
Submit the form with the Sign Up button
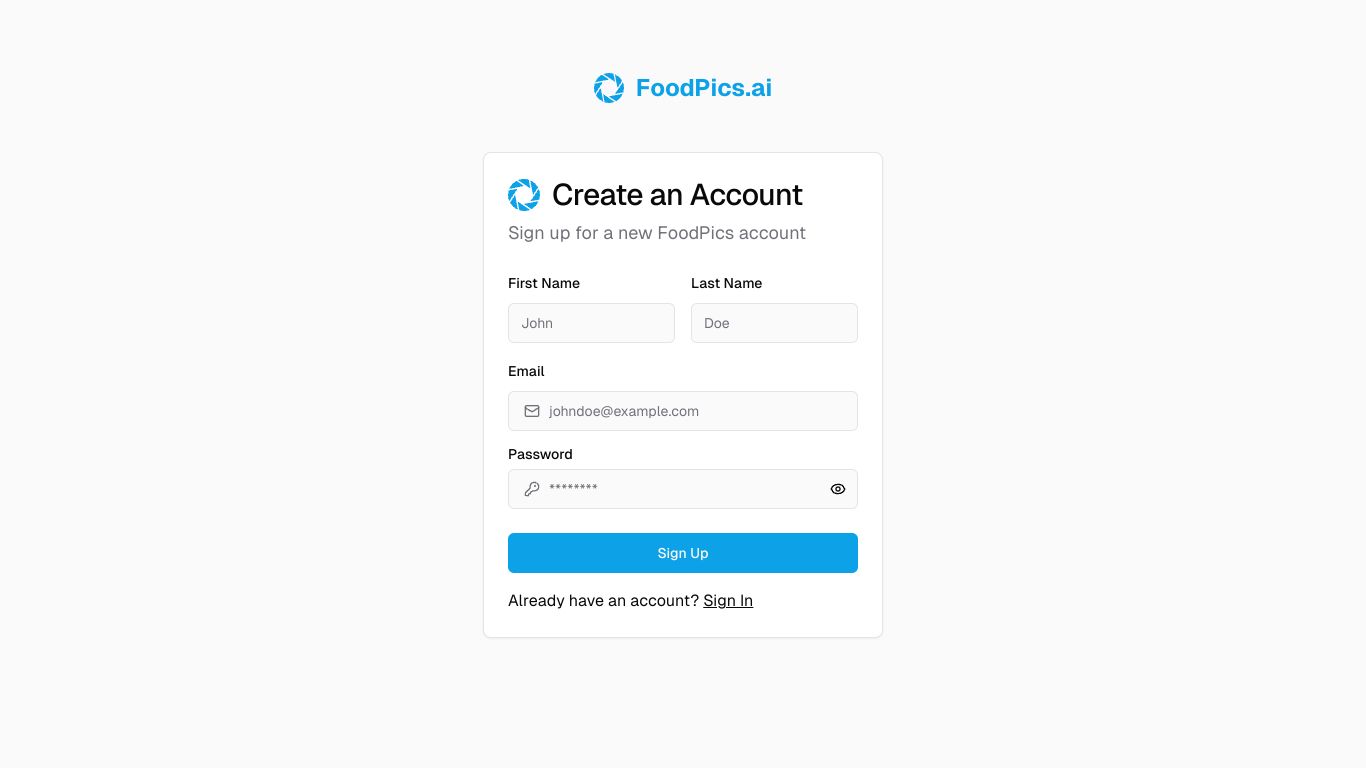683,553
